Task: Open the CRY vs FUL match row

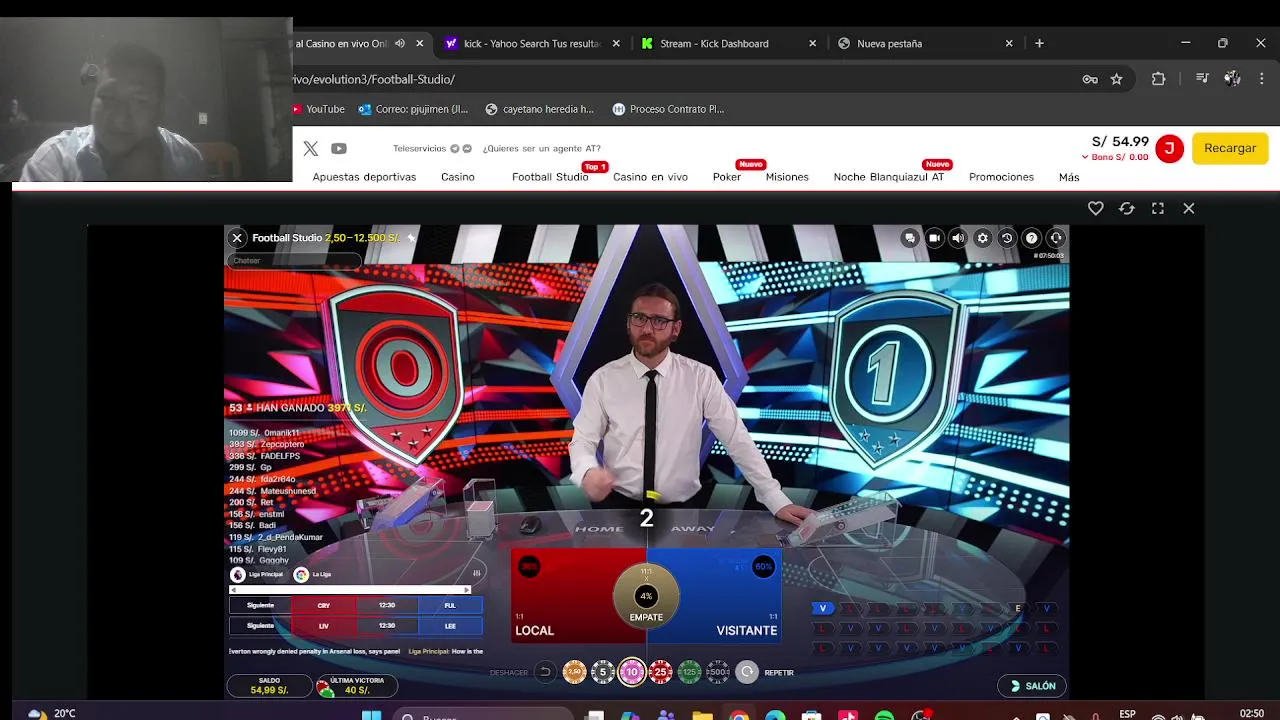Action: pos(357,605)
